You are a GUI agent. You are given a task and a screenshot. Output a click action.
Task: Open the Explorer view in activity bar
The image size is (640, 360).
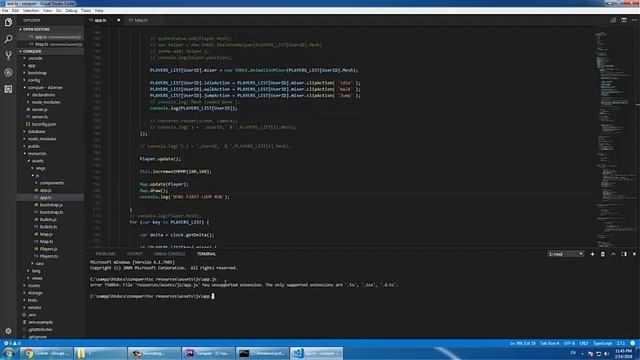point(8,22)
